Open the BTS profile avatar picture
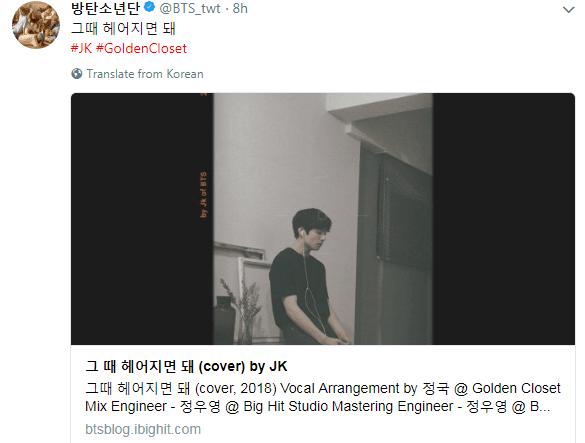Viewport: 585px width, 443px height. point(36,25)
